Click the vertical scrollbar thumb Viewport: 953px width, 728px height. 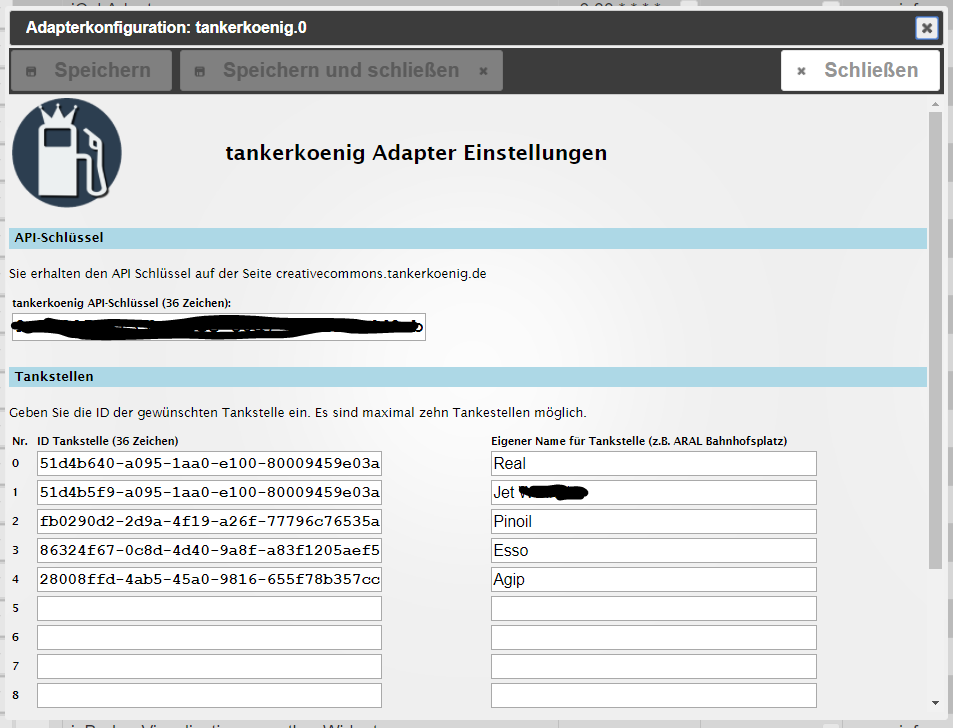tap(935, 340)
